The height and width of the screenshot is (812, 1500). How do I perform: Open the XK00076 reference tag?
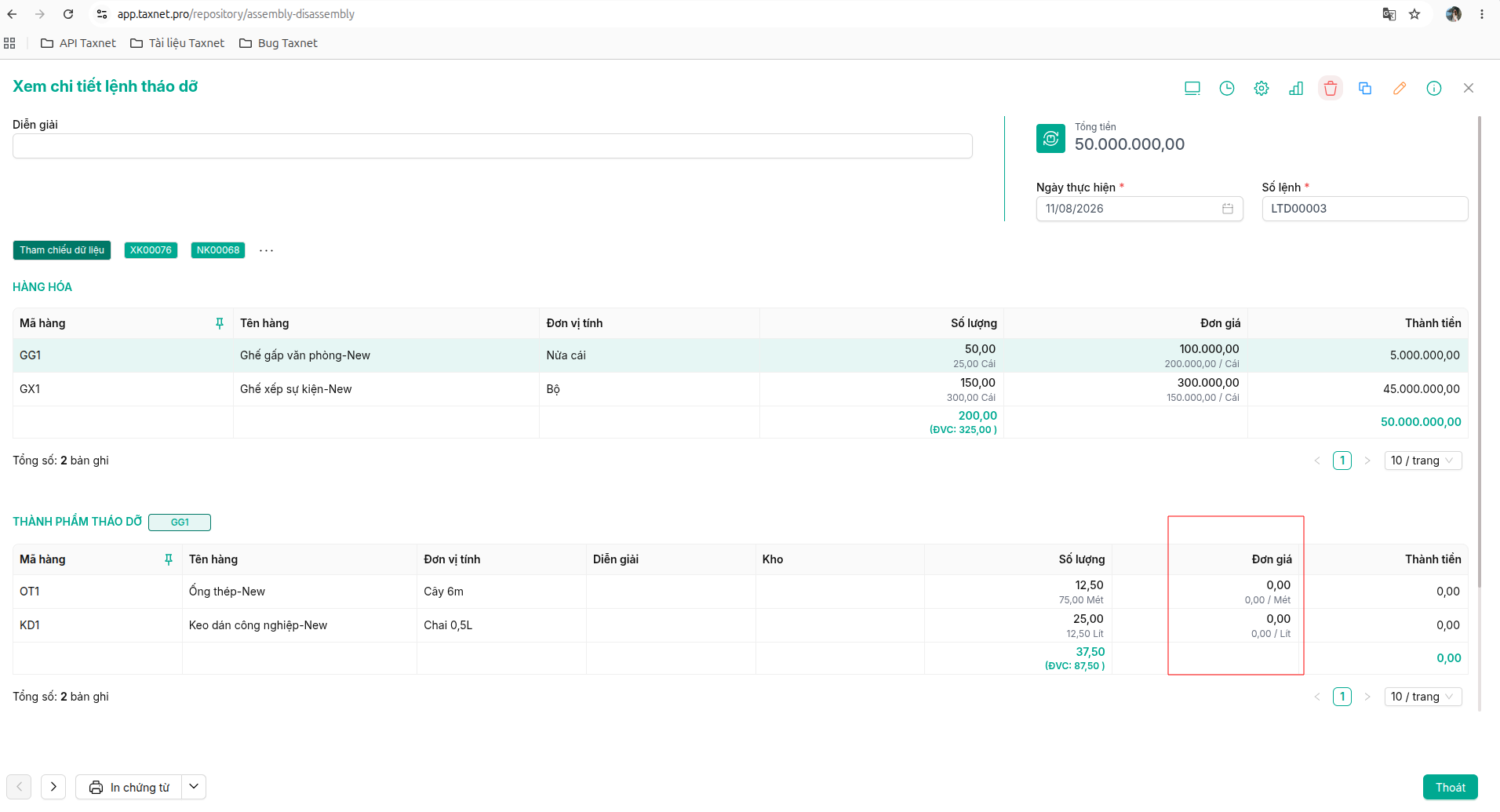point(151,250)
